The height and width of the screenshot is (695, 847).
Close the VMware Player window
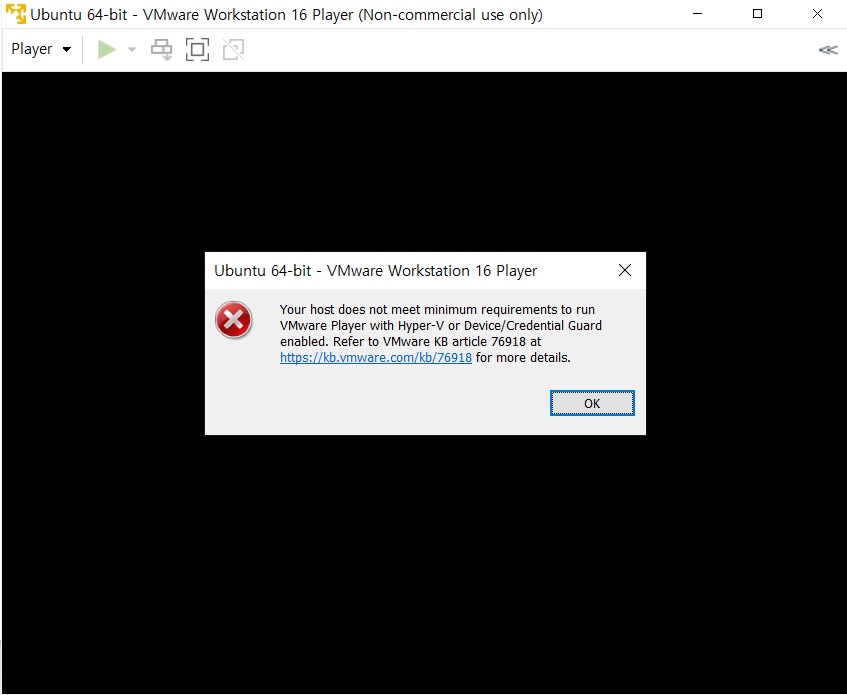tap(817, 14)
